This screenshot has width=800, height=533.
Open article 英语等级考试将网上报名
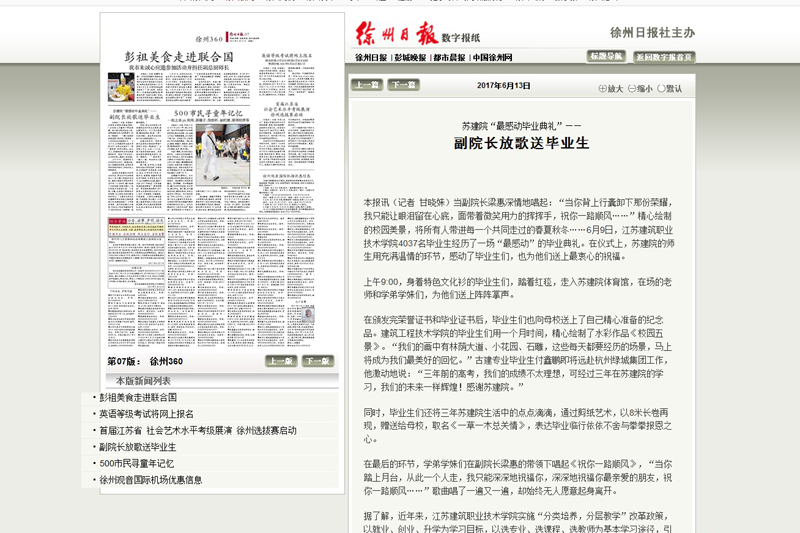pyautogui.click(x=146, y=414)
